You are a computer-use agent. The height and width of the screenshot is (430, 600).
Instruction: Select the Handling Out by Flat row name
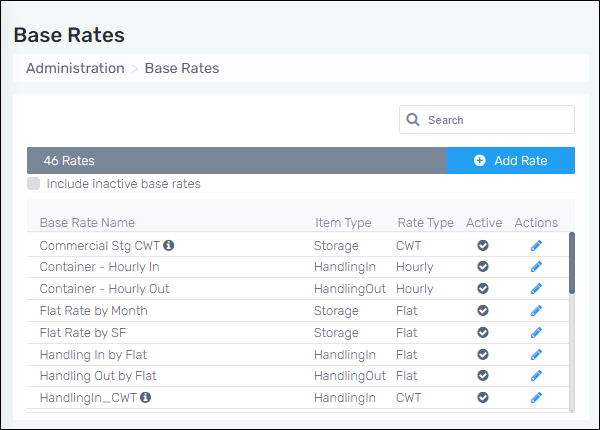tap(98, 376)
